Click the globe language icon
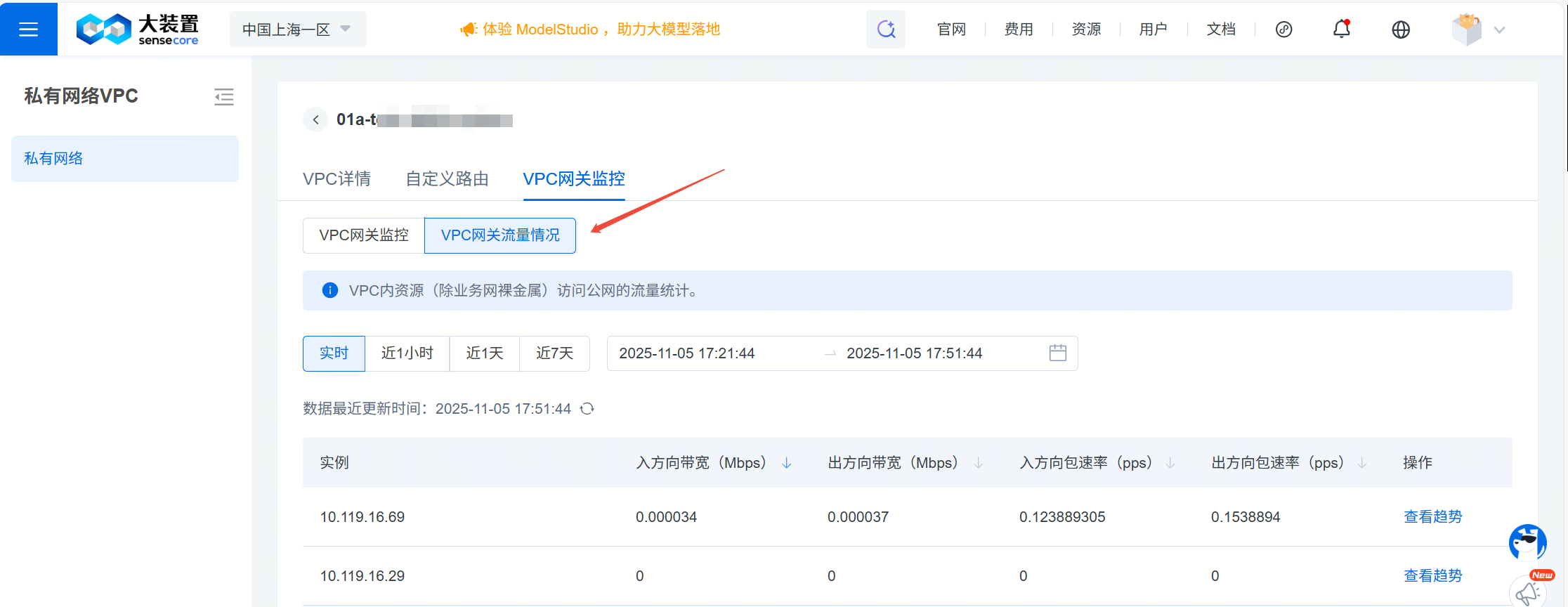 click(x=1400, y=30)
